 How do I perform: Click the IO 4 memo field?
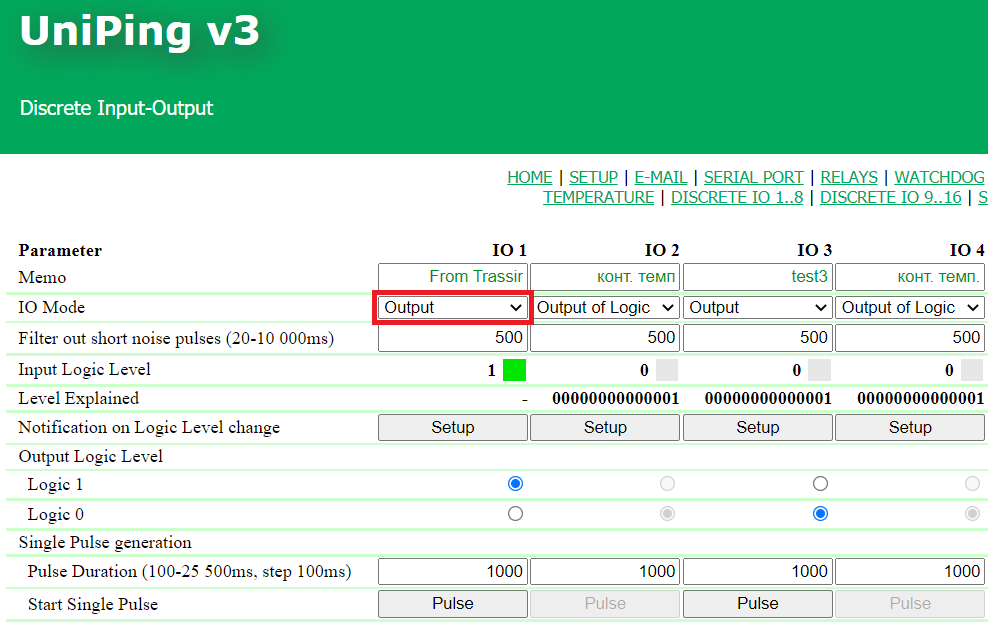(910, 277)
